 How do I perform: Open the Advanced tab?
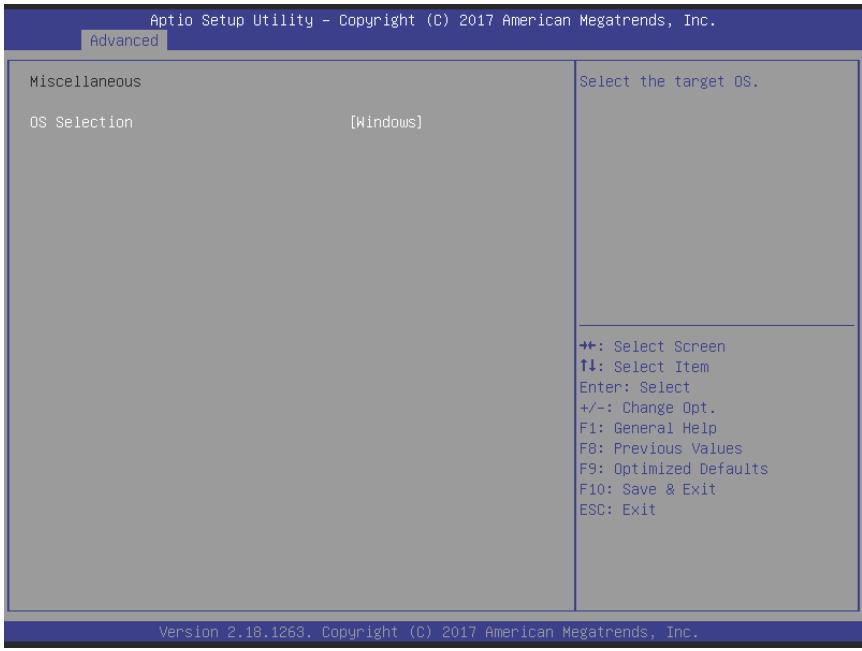point(124,41)
